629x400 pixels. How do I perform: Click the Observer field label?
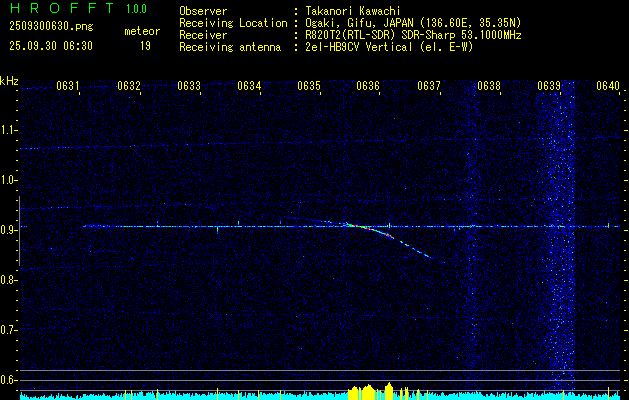[203, 11]
